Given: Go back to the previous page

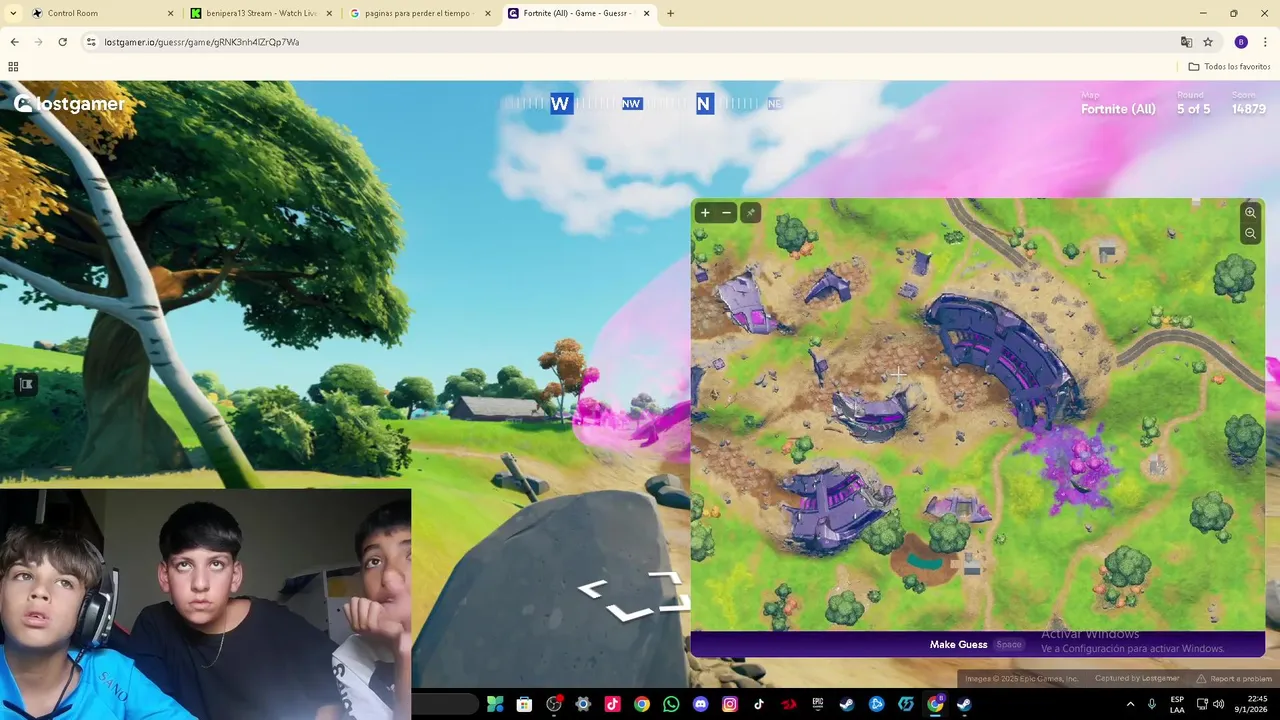Looking at the screenshot, I should coord(14,42).
